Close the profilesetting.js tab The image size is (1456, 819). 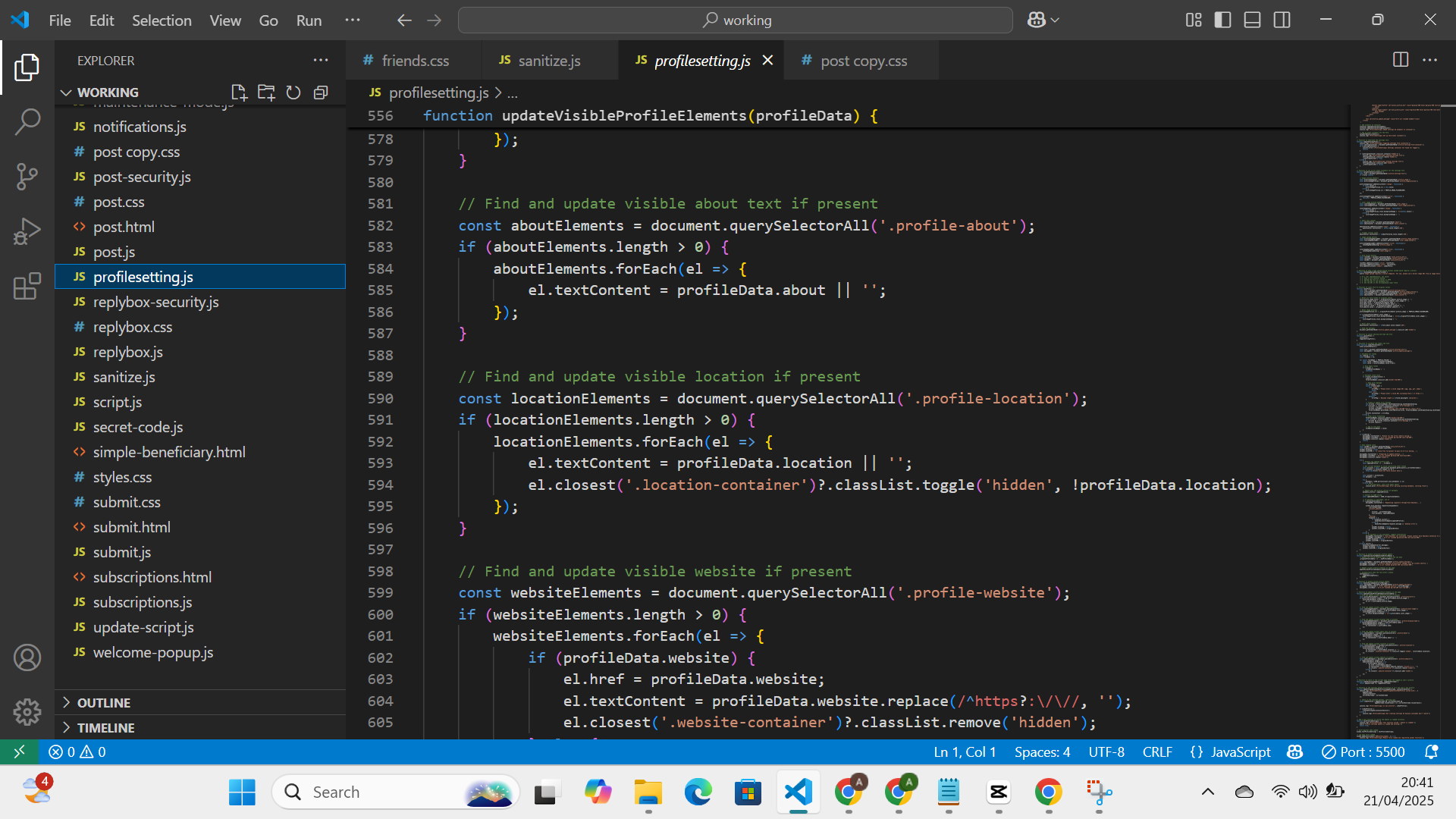[x=767, y=60]
